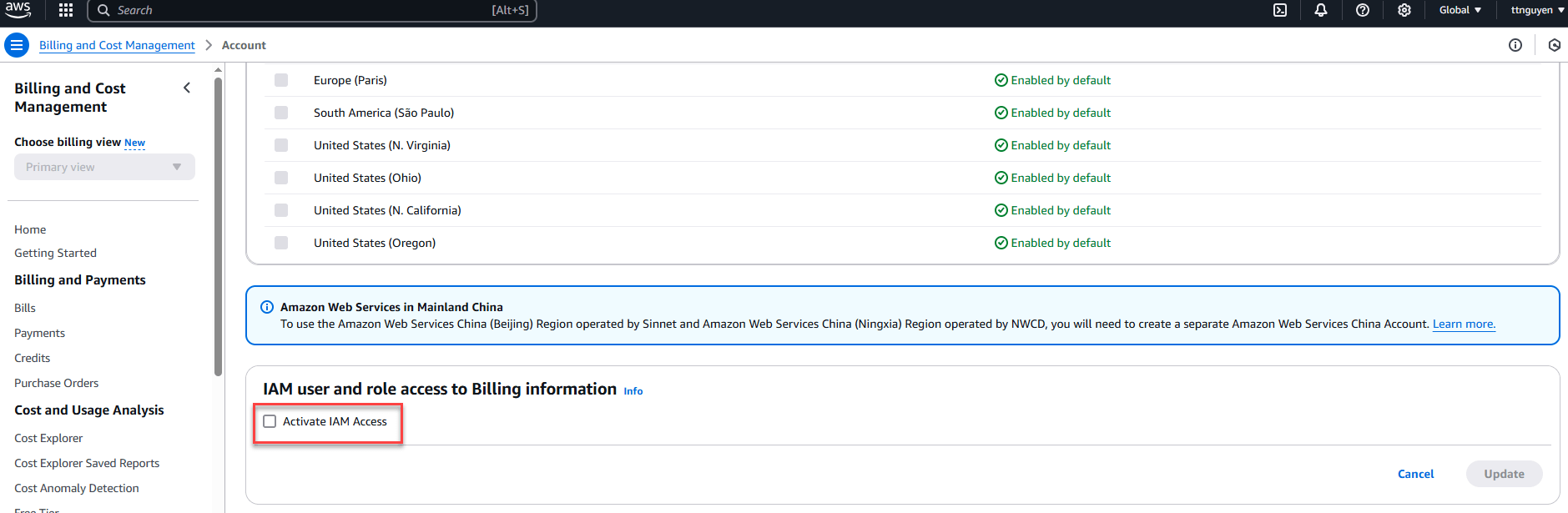Open the info panel icon near breadcrumb
The image size is (1568, 513).
click(1515, 45)
